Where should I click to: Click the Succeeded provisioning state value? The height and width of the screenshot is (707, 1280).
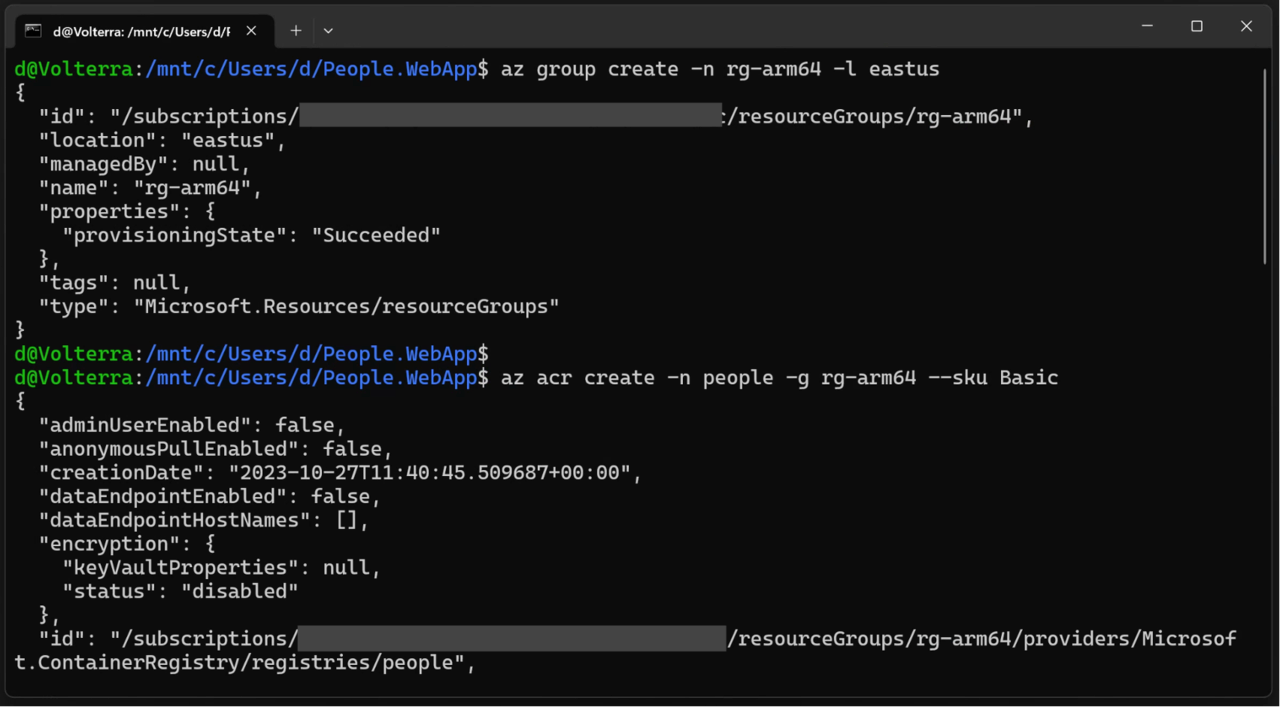pos(376,234)
